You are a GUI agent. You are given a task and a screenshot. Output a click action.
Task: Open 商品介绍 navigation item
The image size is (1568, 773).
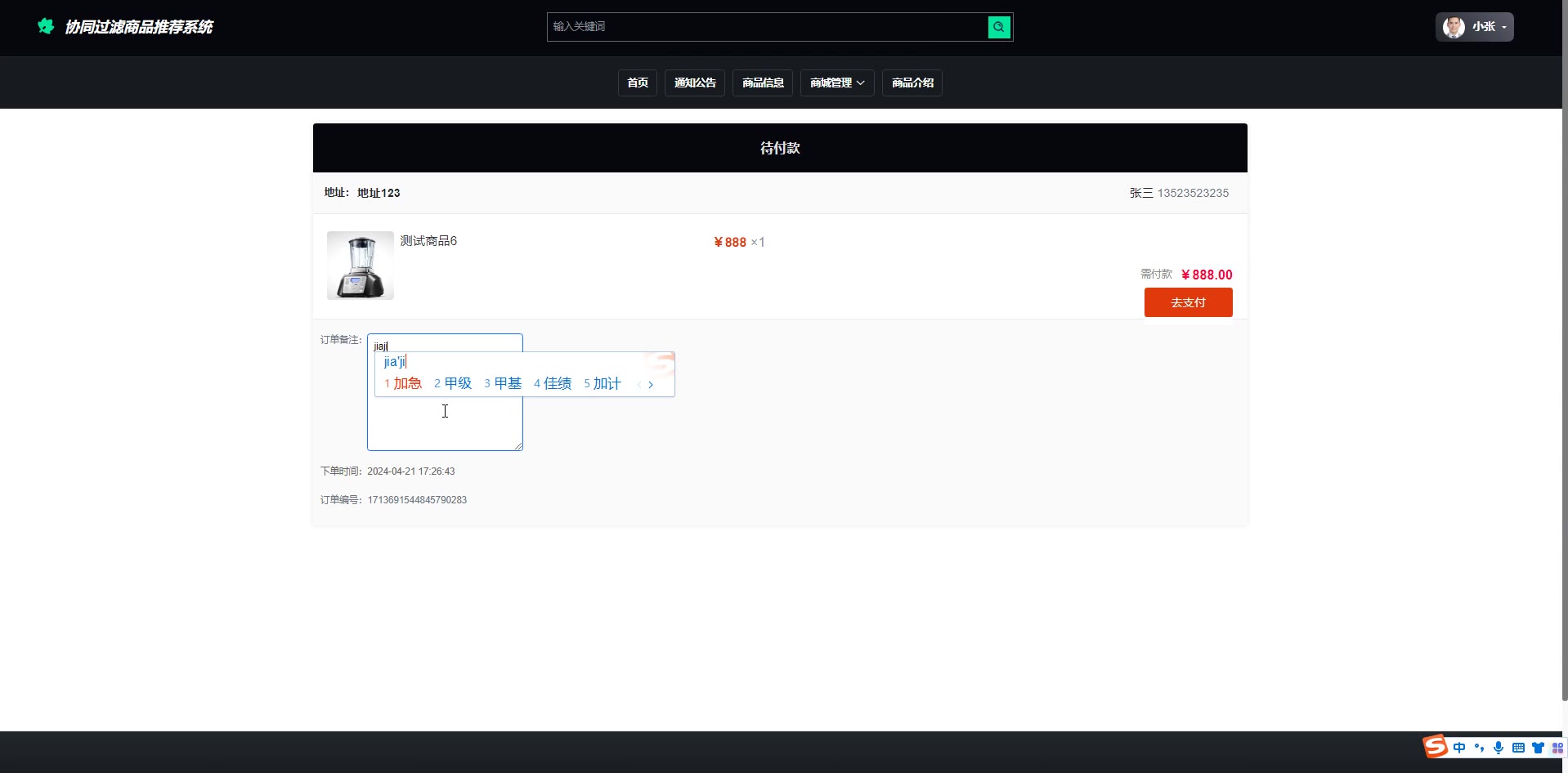[x=912, y=83]
